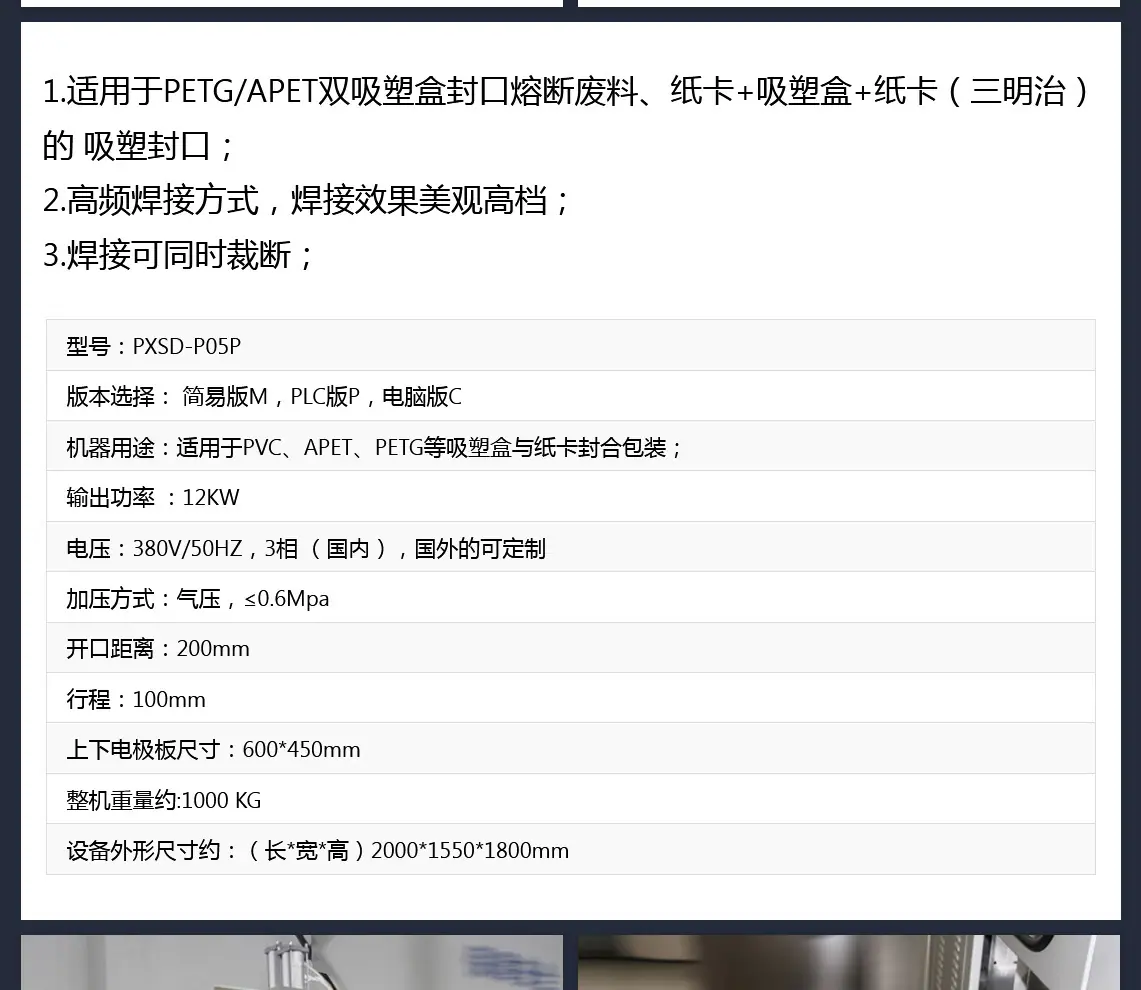Screen dimensions: 1141x990
Task: Select the 行程：100mm row
Action: (570, 699)
